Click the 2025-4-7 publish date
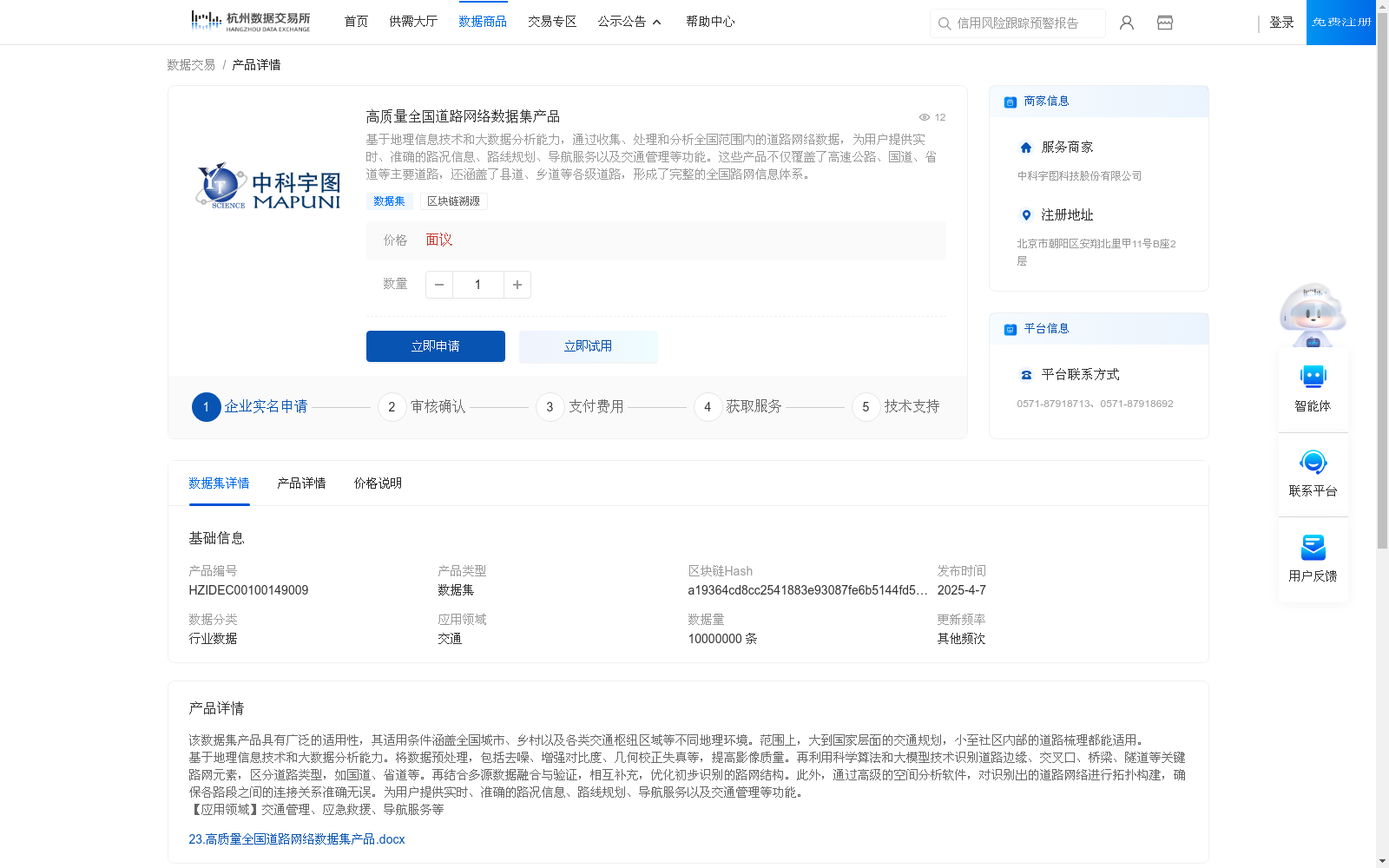The width and height of the screenshot is (1389, 868). click(961, 590)
